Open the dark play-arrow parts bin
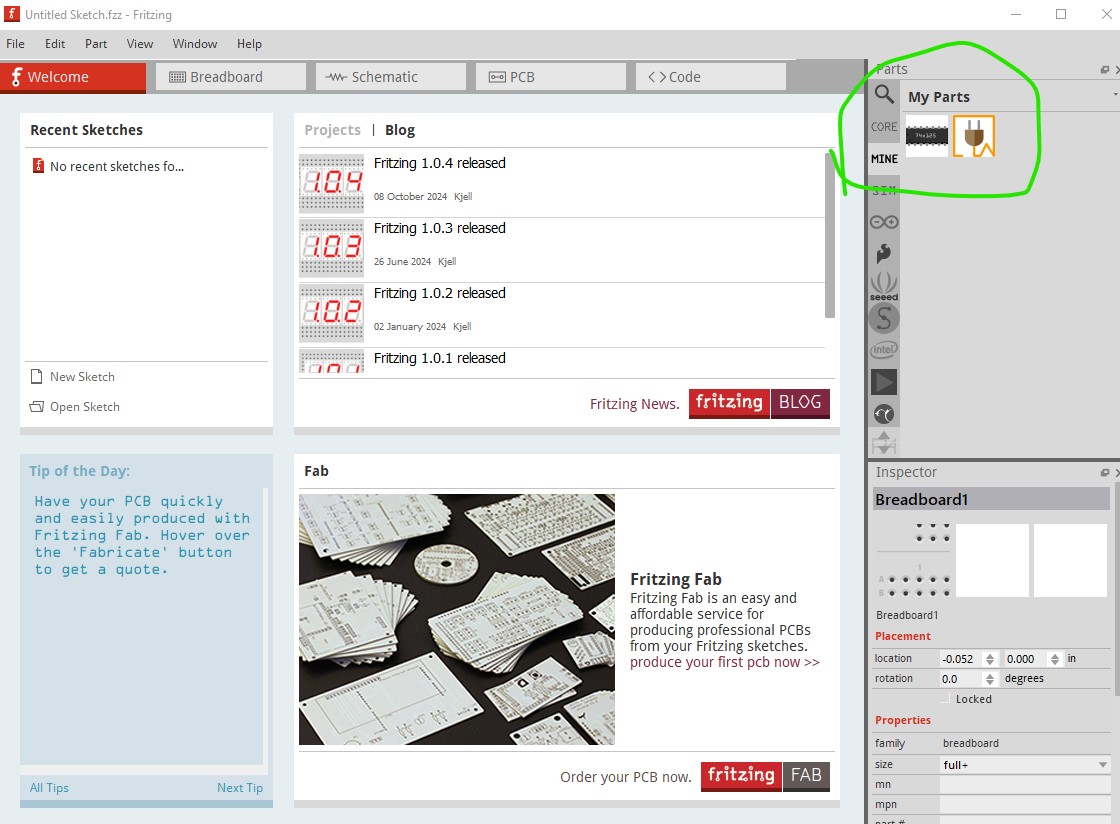 884,382
